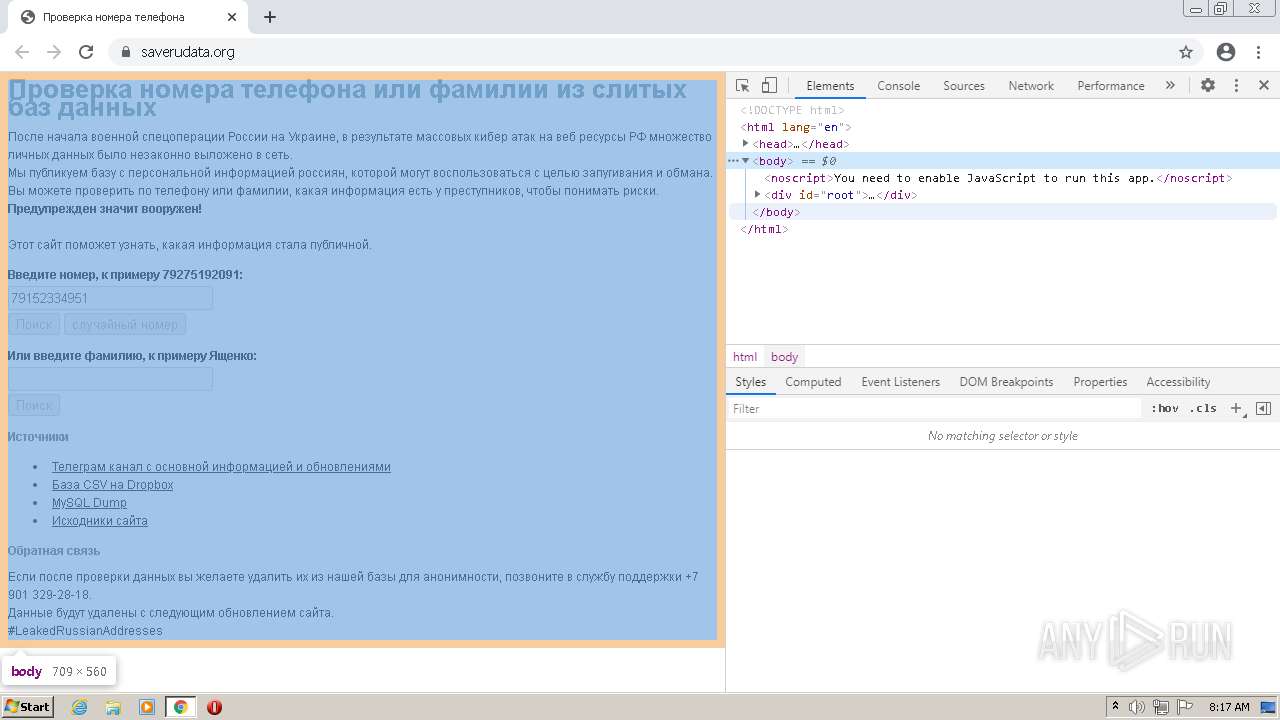Open DevTools settings gear

tap(1208, 86)
